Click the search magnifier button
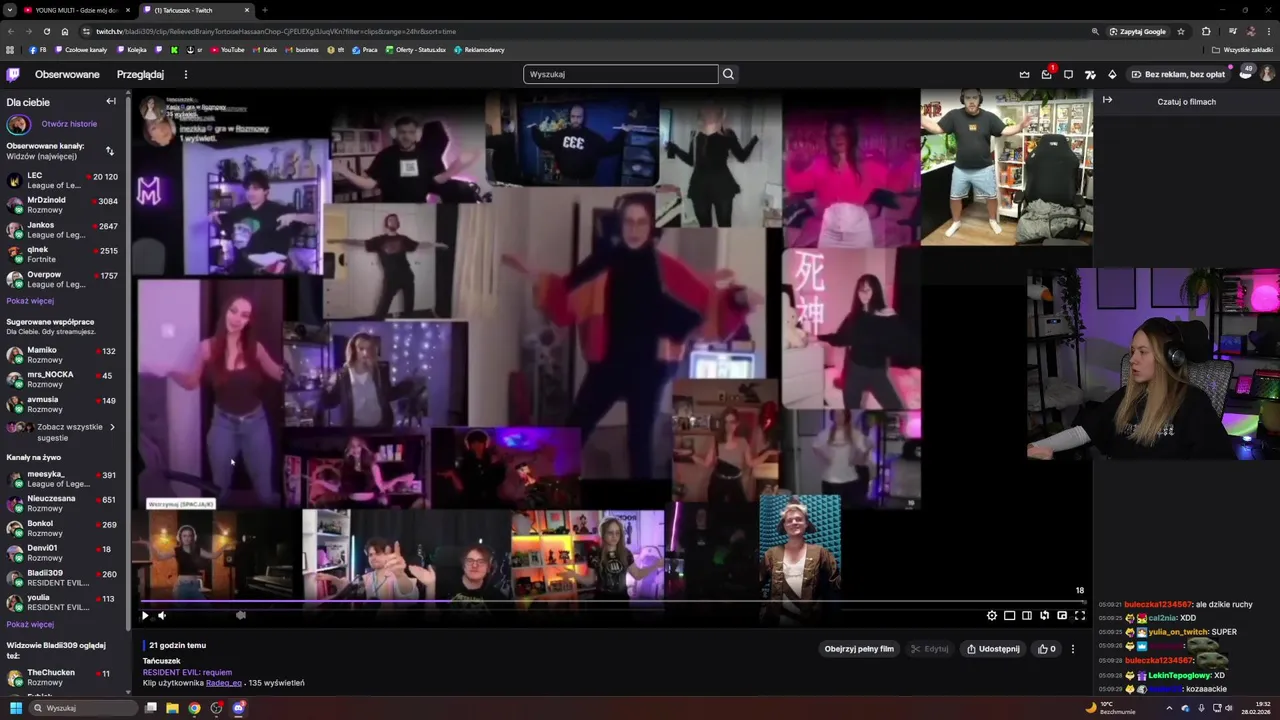The image size is (1280, 720). tap(728, 74)
